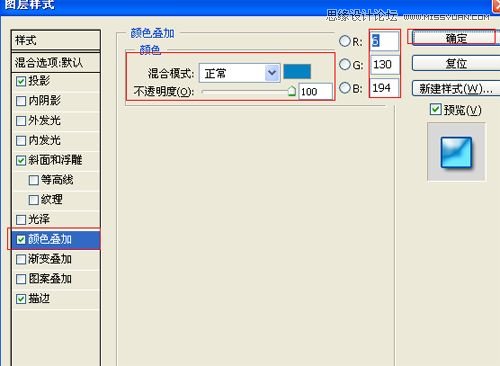The image size is (500, 366).
Task: Open the 混合模式 blend mode dropdown
Action: click(x=240, y=73)
